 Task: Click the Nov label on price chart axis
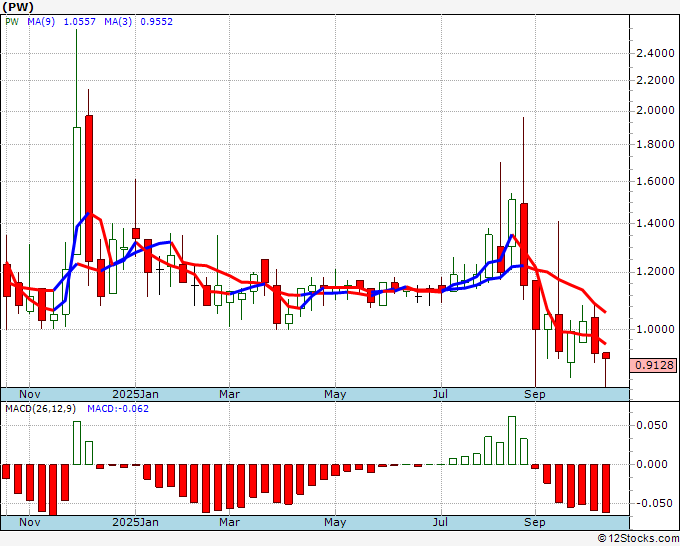tap(31, 394)
